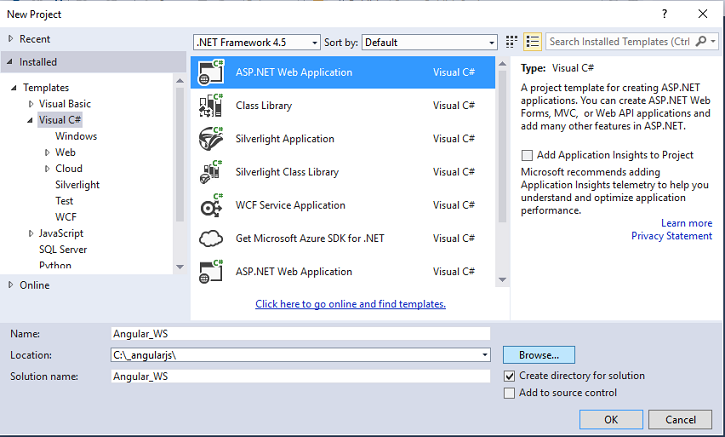Click the search magnifier icon
725x437 pixels.
pyautogui.click(x=701, y=42)
